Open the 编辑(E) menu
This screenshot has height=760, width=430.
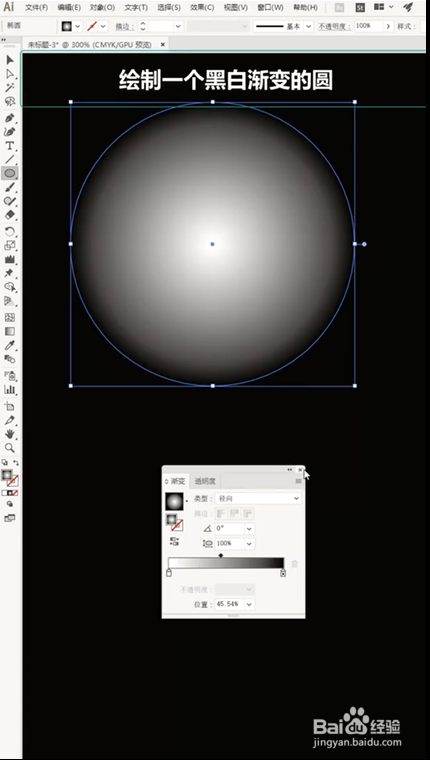[69, 7]
